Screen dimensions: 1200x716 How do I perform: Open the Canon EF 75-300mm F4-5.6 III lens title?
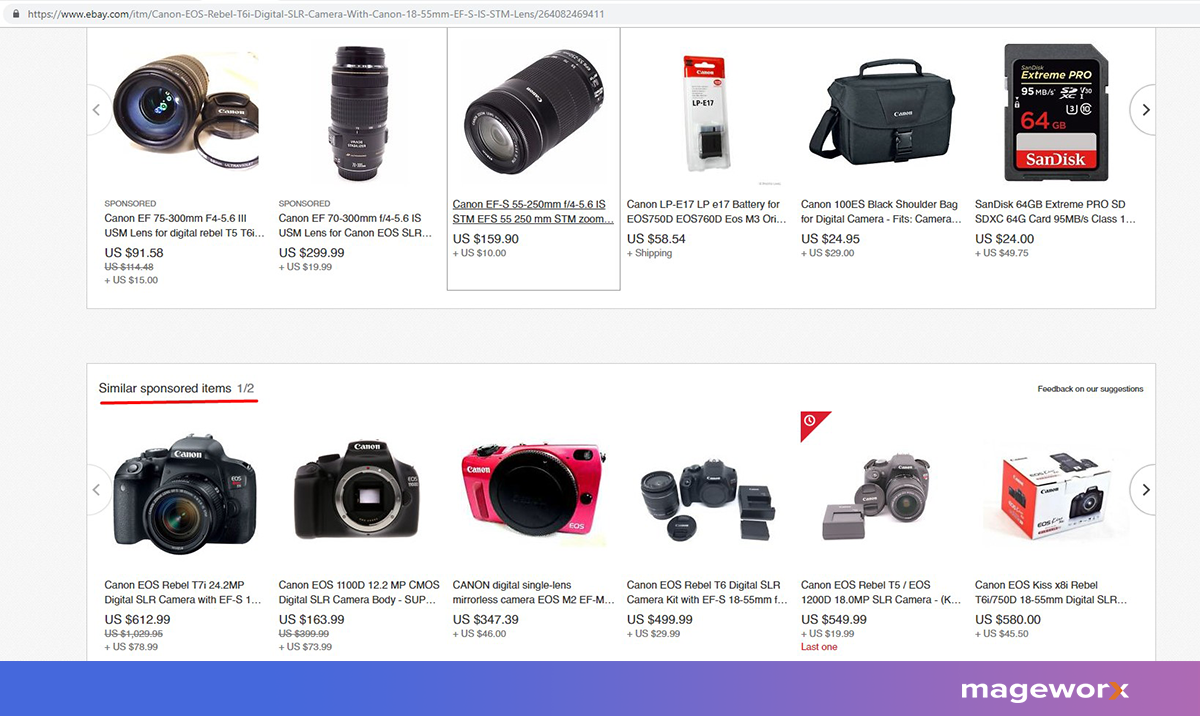(x=185, y=226)
